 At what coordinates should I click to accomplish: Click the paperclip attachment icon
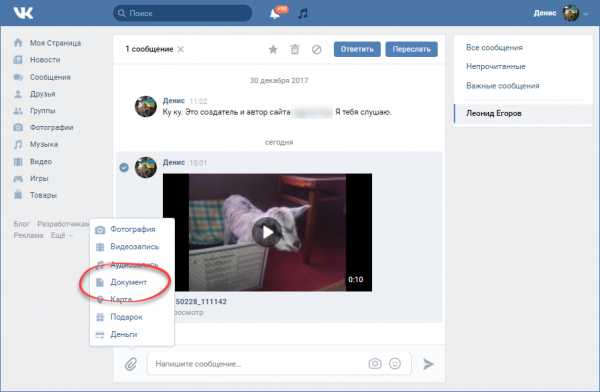point(131,364)
